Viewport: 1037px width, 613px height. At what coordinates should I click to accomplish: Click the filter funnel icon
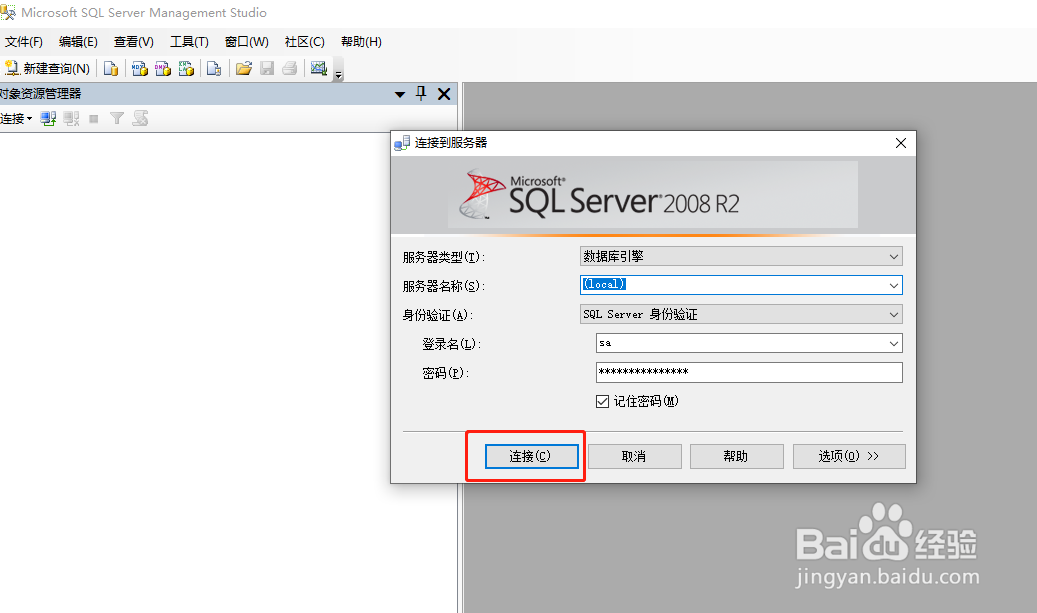117,119
